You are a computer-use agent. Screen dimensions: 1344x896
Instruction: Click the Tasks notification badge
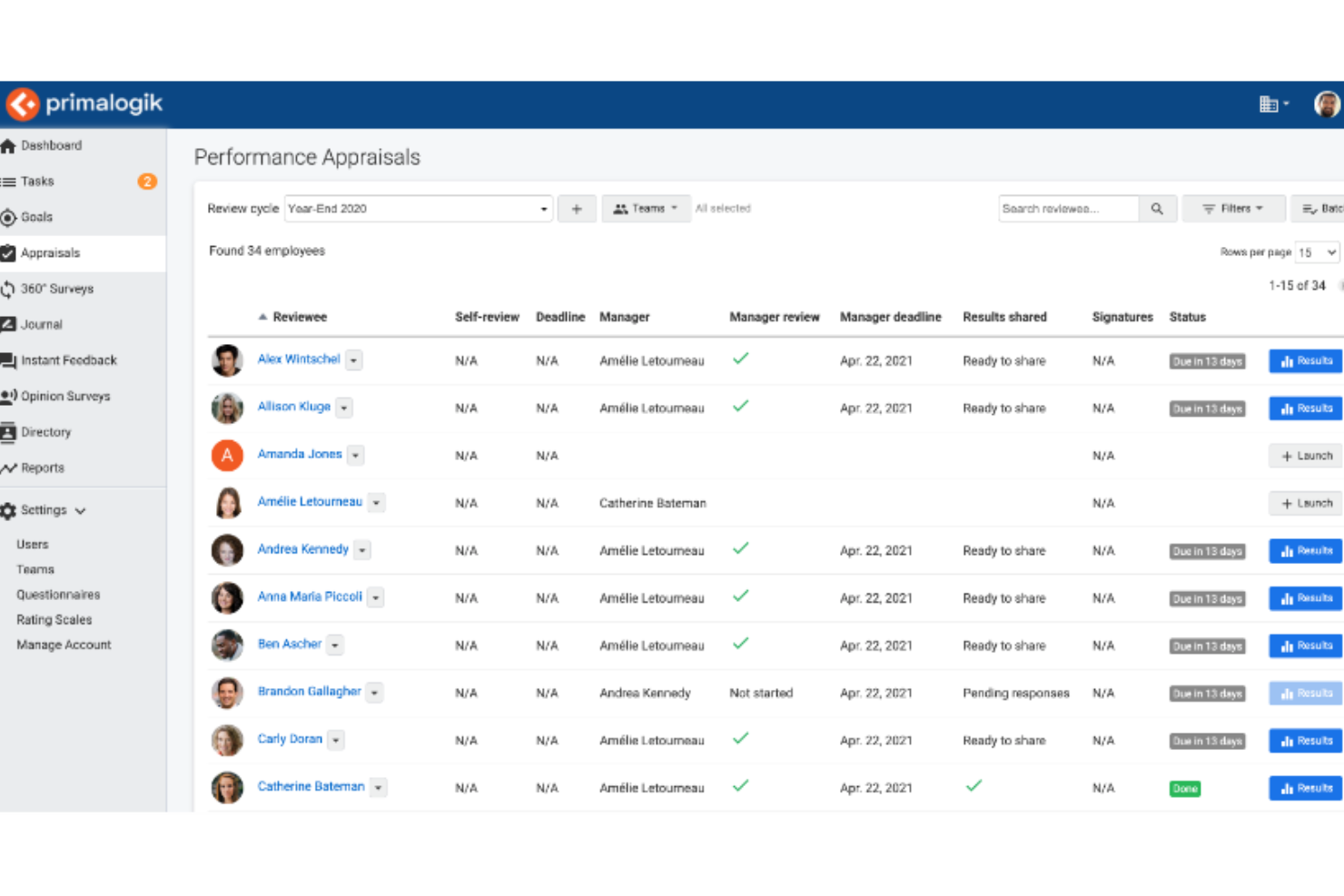click(x=147, y=182)
